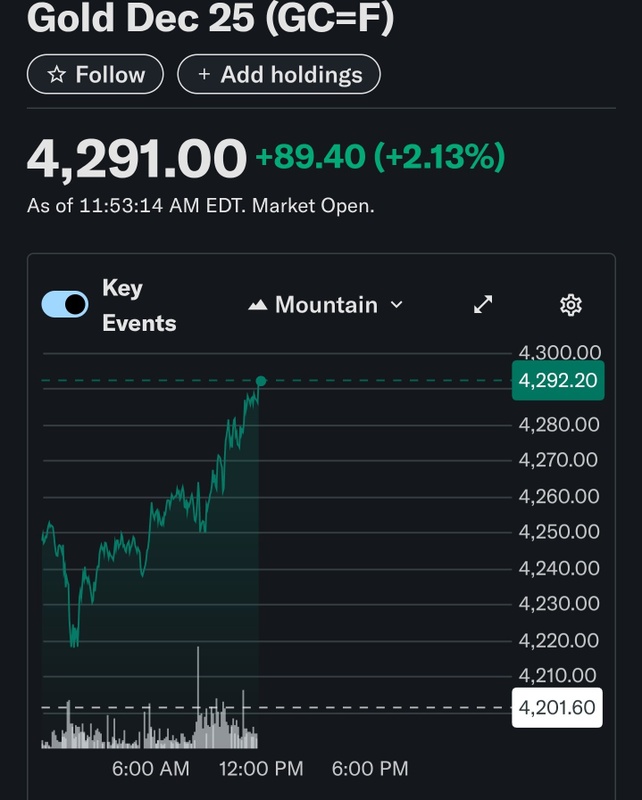Expand the chart to full screen
The height and width of the screenshot is (800, 642).
click(483, 305)
